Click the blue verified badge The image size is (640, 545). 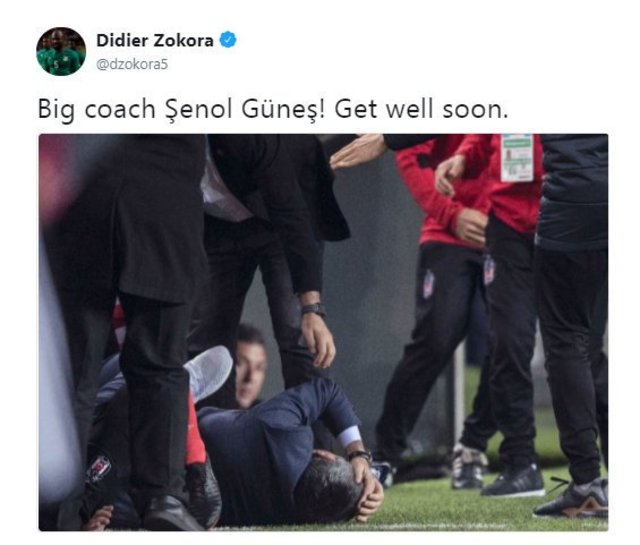(228, 40)
